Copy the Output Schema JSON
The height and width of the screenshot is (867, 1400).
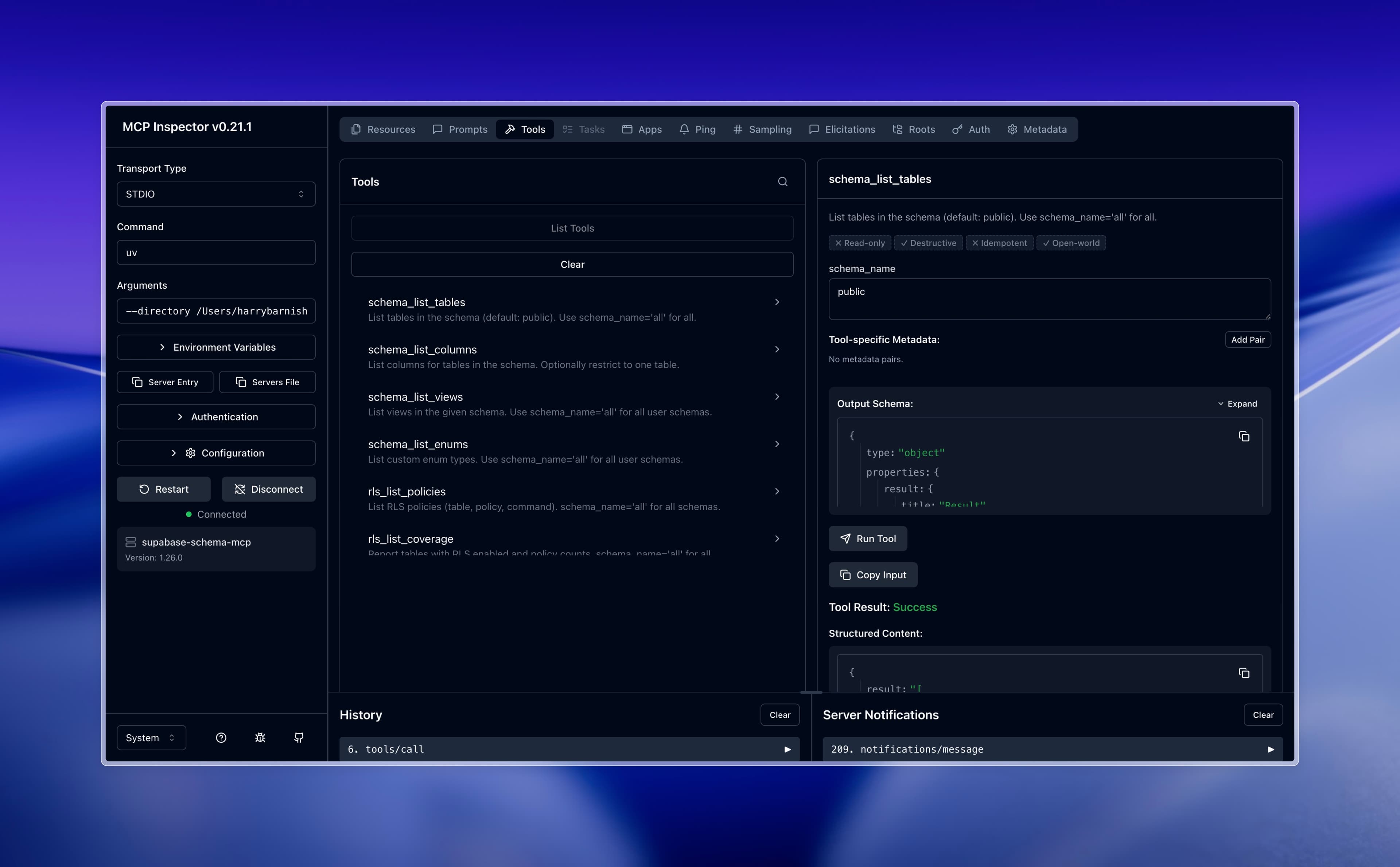1244,436
